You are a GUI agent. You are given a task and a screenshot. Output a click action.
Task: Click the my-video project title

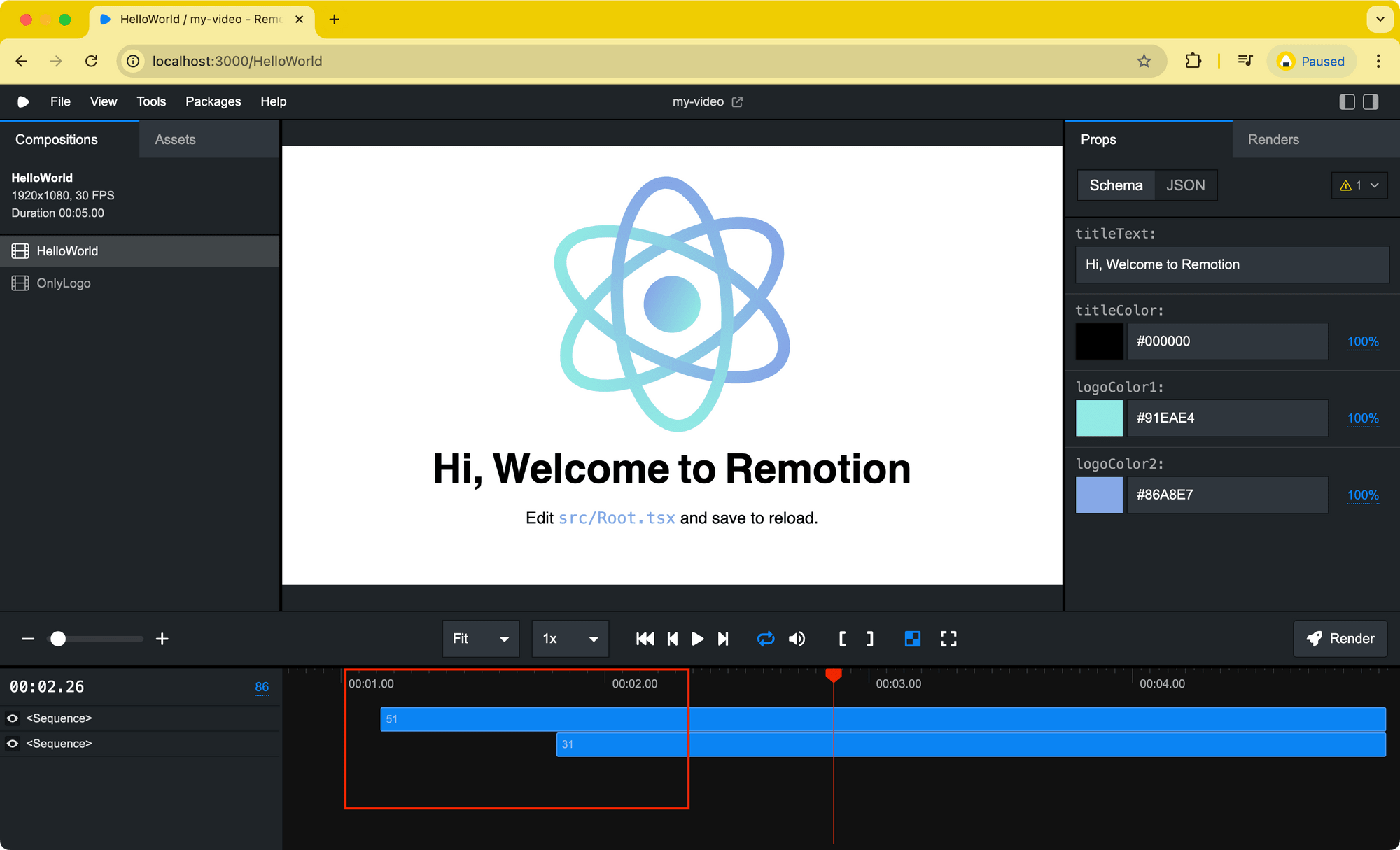point(698,101)
